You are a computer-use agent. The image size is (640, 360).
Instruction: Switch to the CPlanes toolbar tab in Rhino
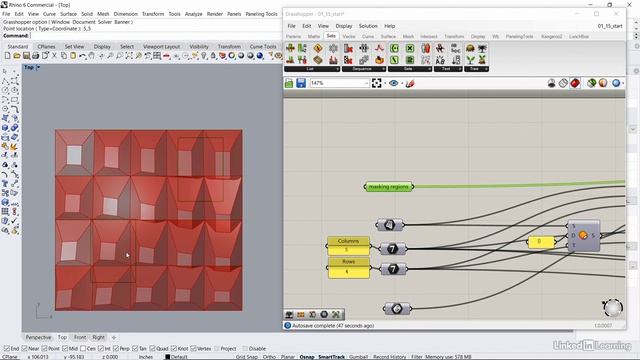coord(46,47)
